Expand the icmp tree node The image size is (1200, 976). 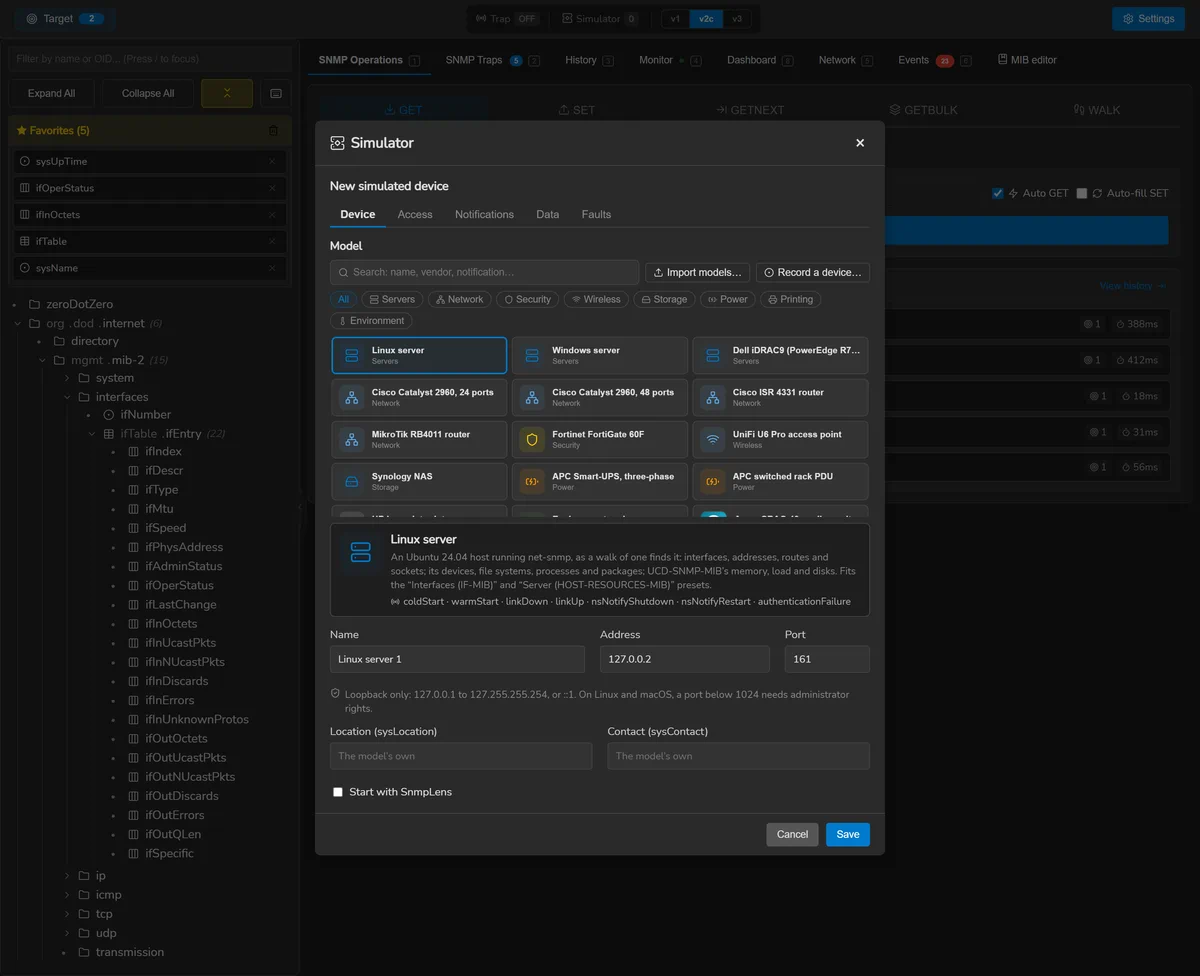(x=68, y=895)
